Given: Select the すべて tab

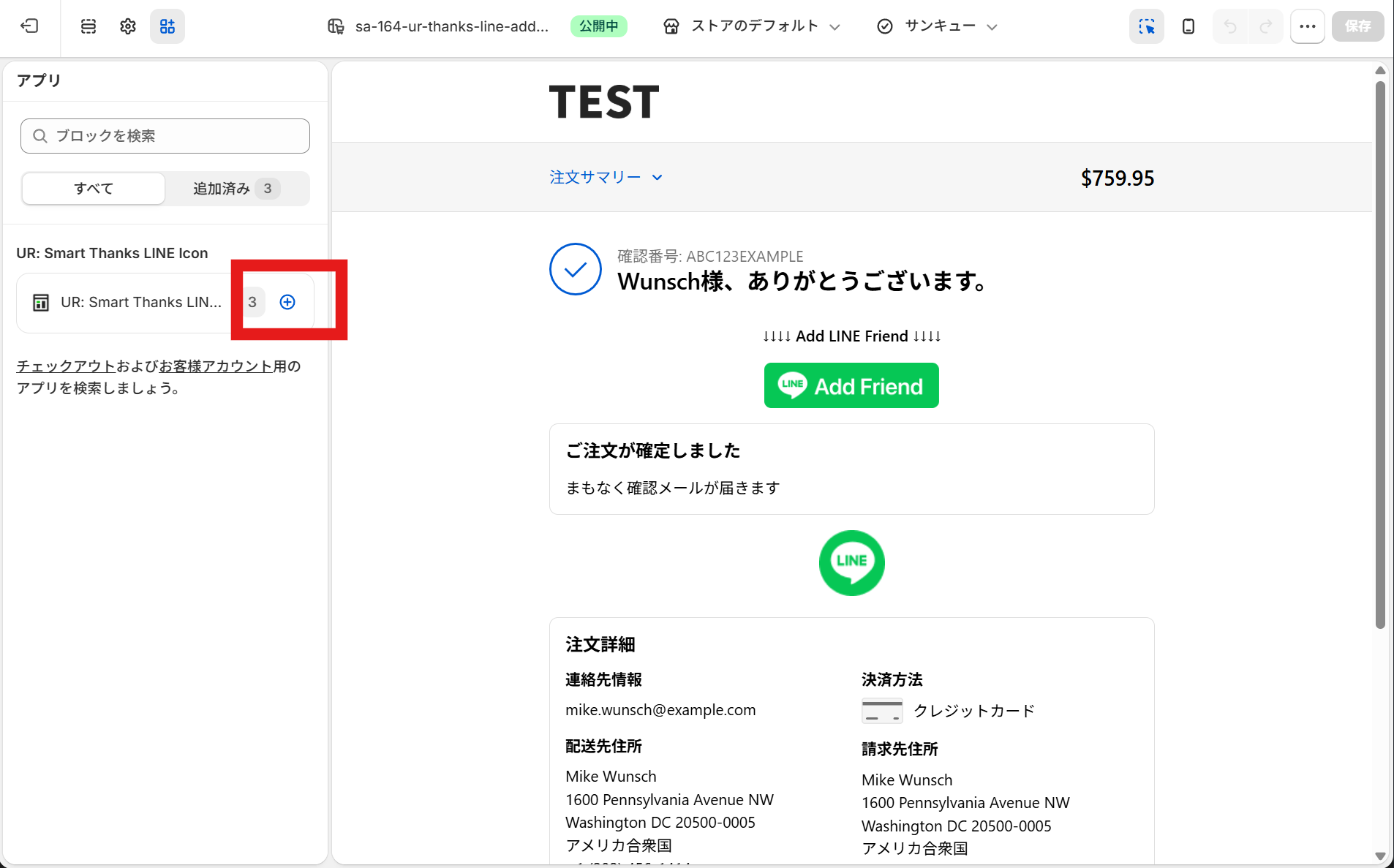Looking at the screenshot, I should click(x=94, y=189).
